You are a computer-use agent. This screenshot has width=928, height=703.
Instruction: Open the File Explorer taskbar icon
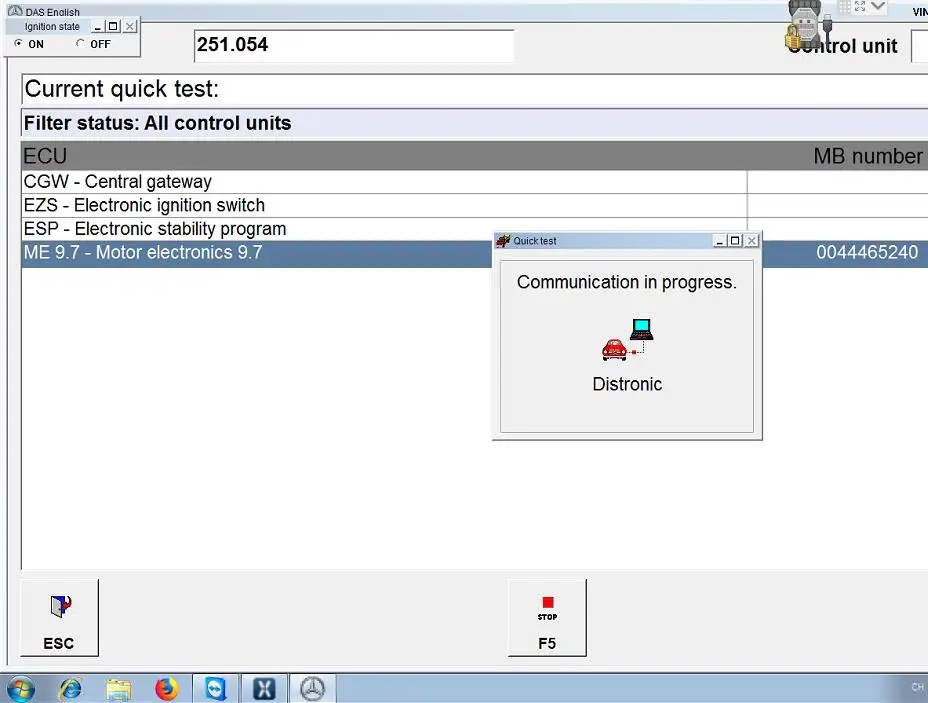tap(118, 690)
